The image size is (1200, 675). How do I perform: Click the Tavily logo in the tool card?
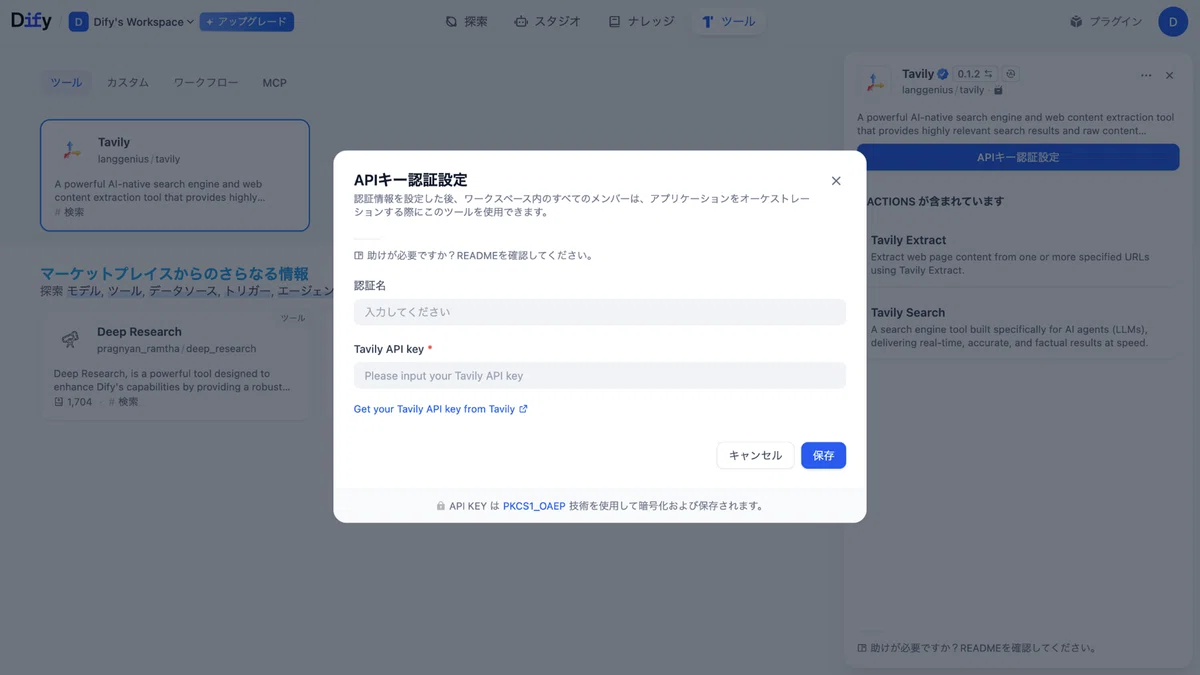coord(70,150)
